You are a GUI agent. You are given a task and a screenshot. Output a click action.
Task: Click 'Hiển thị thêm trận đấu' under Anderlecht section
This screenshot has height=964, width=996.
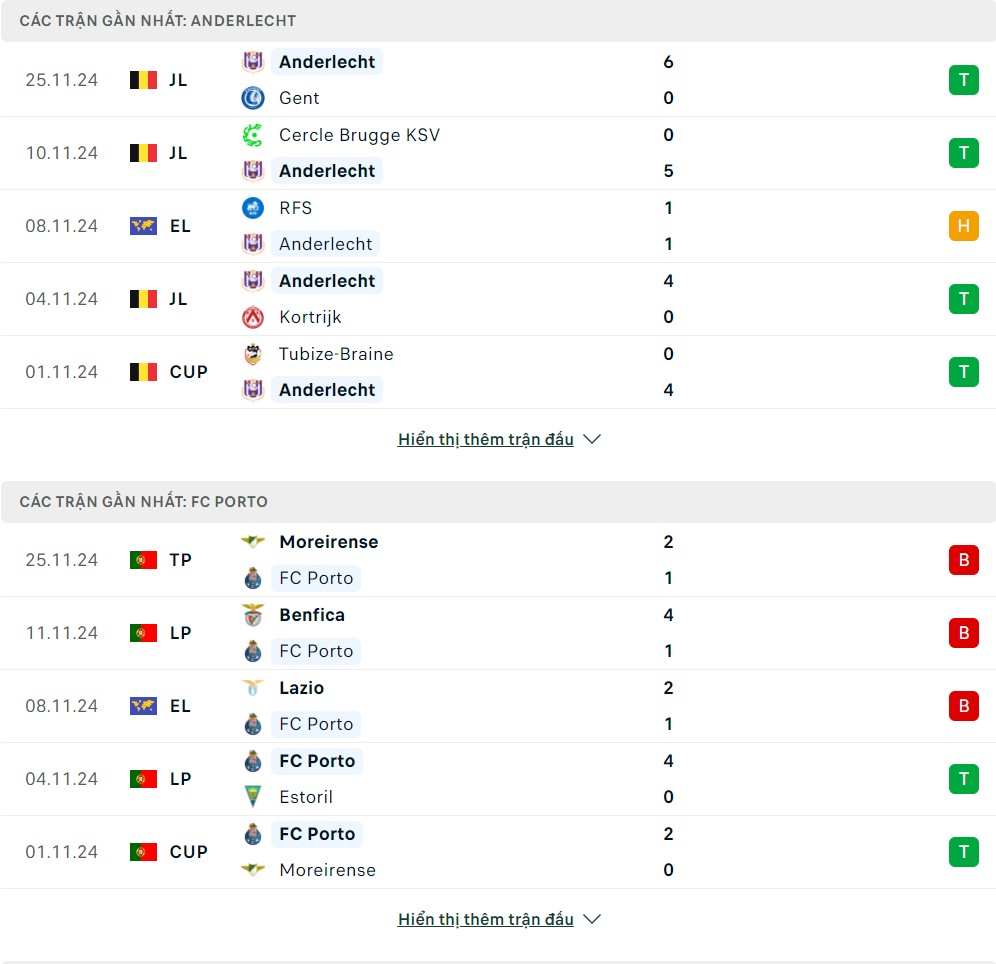coord(486,439)
